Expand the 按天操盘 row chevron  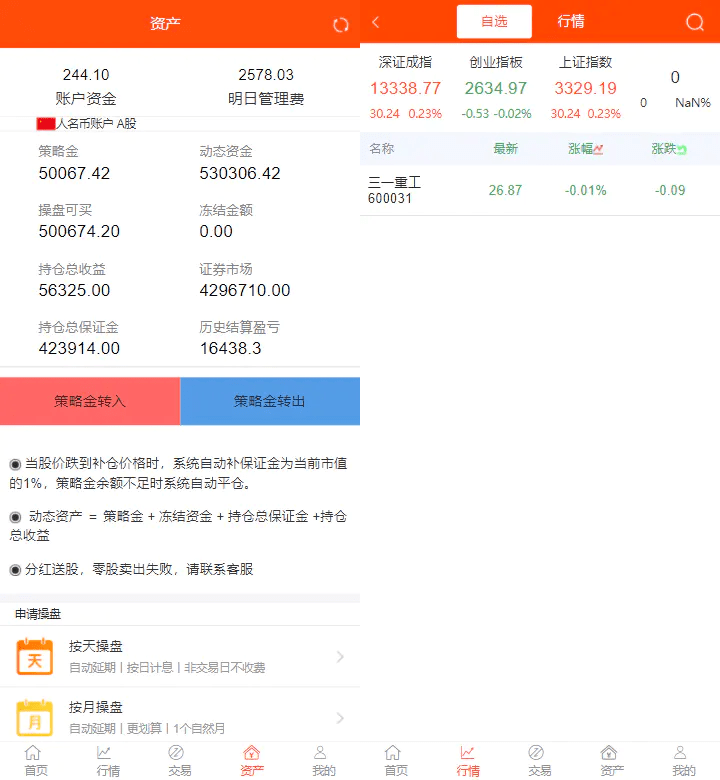pos(340,657)
